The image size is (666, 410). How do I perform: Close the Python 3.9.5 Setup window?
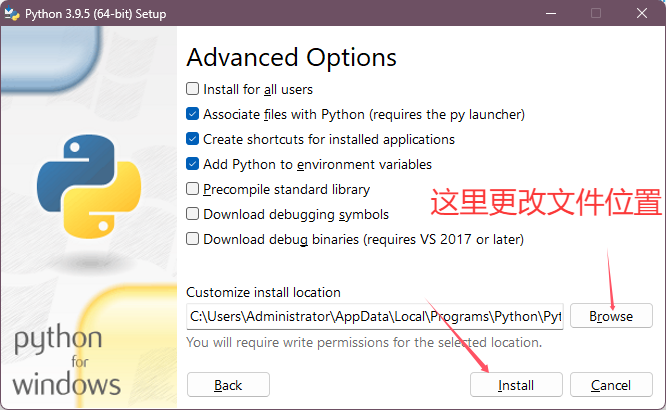(x=641, y=14)
